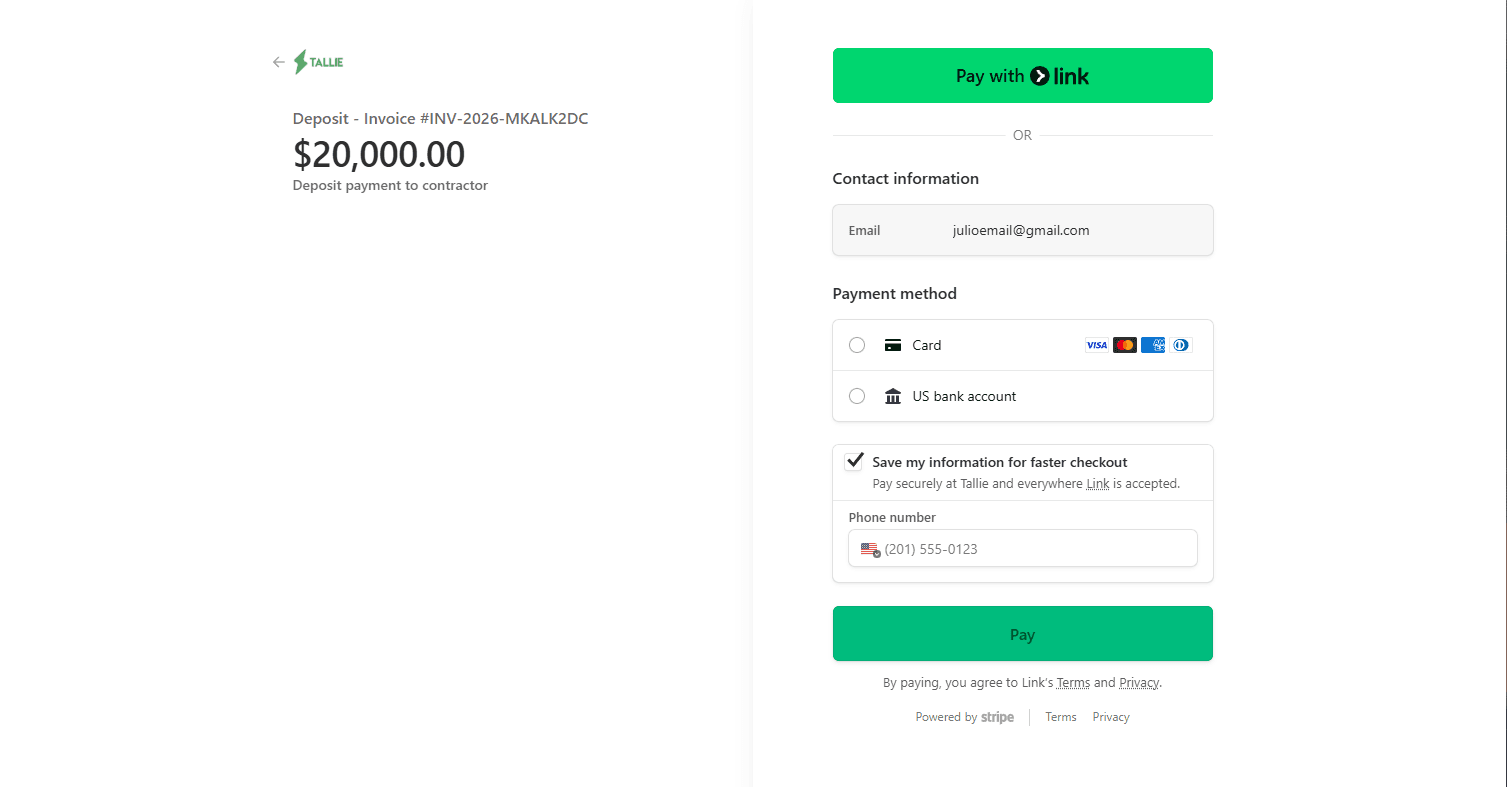Viewport: 1507px width, 787px height.
Task: Click the Pay with Link button
Action: [x=1022, y=75]
